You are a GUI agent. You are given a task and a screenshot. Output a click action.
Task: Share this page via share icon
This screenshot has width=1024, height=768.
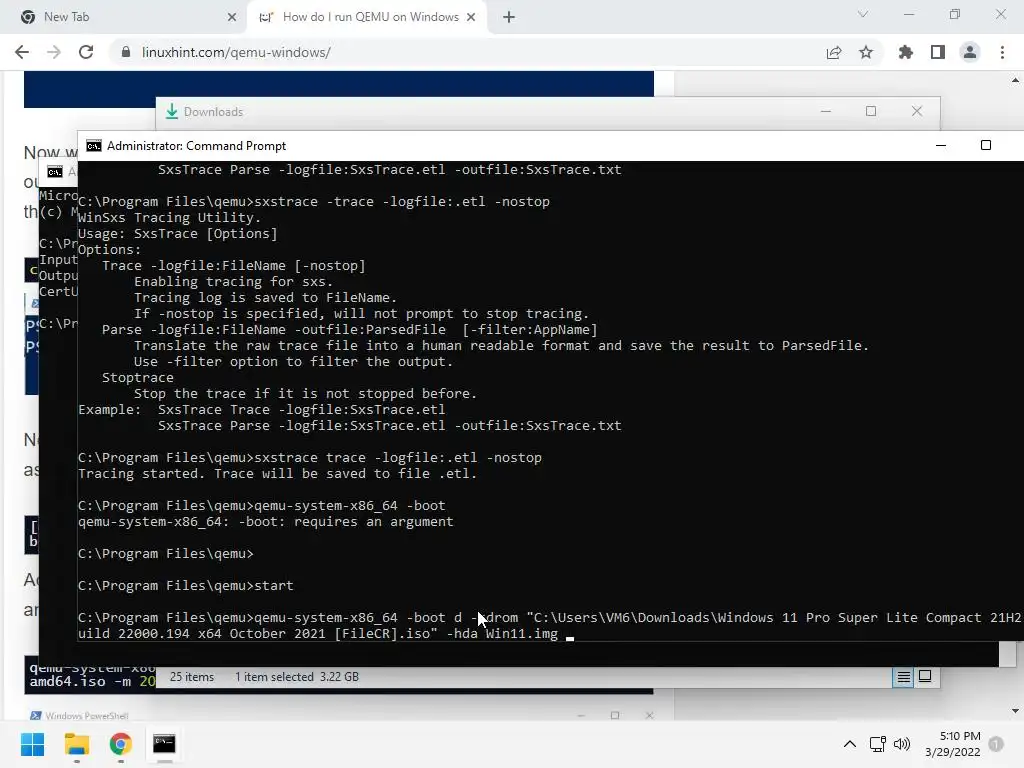834,52
